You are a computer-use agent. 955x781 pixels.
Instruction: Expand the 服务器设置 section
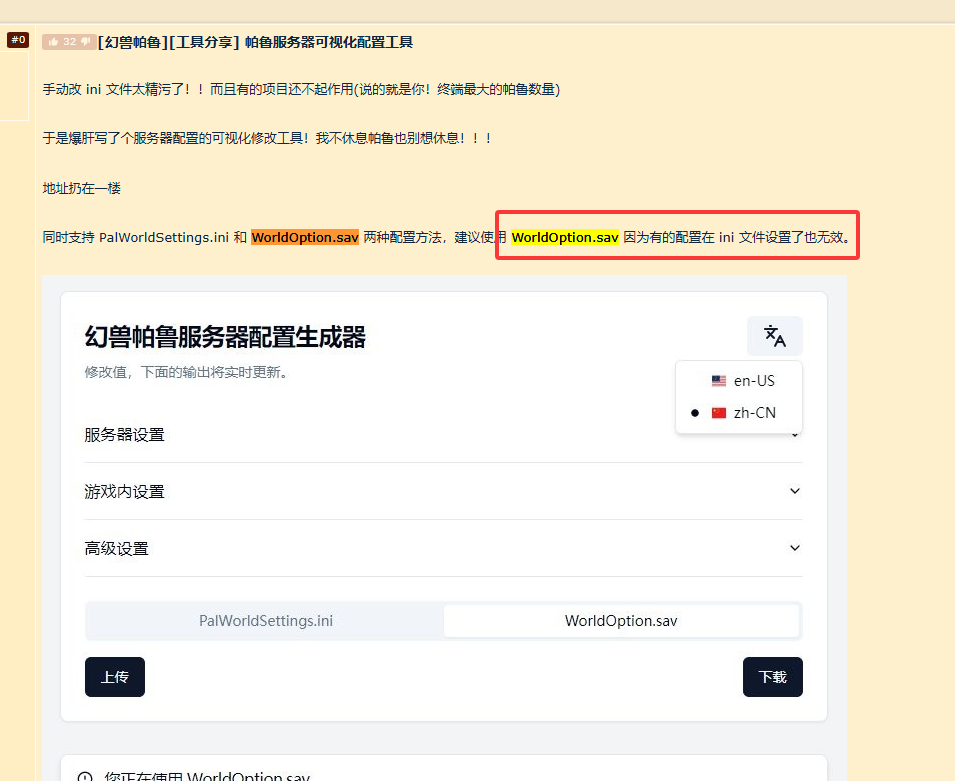tap(125, 435)
